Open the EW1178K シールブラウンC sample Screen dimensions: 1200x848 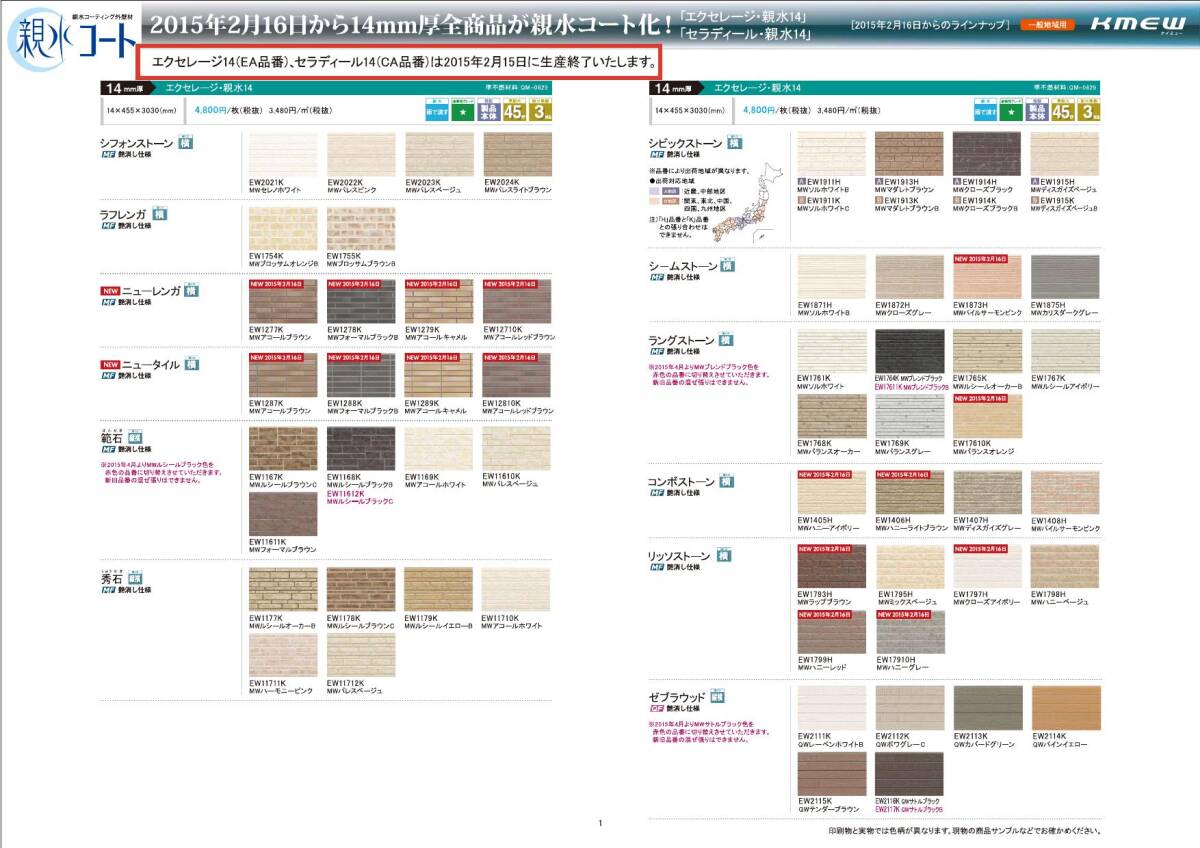coord(361,590)
